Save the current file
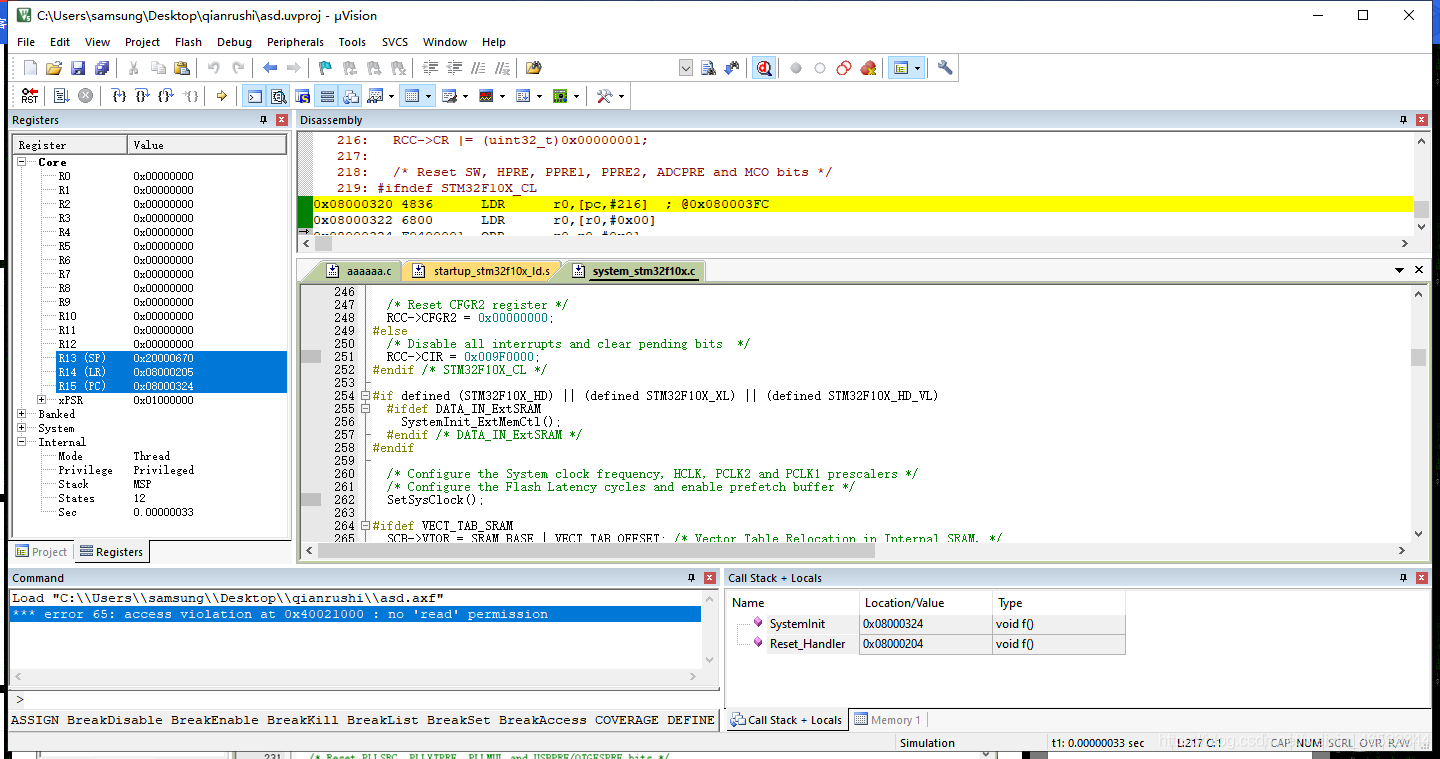This screenshot has width=1440, height=759. [x=78, y=68]
